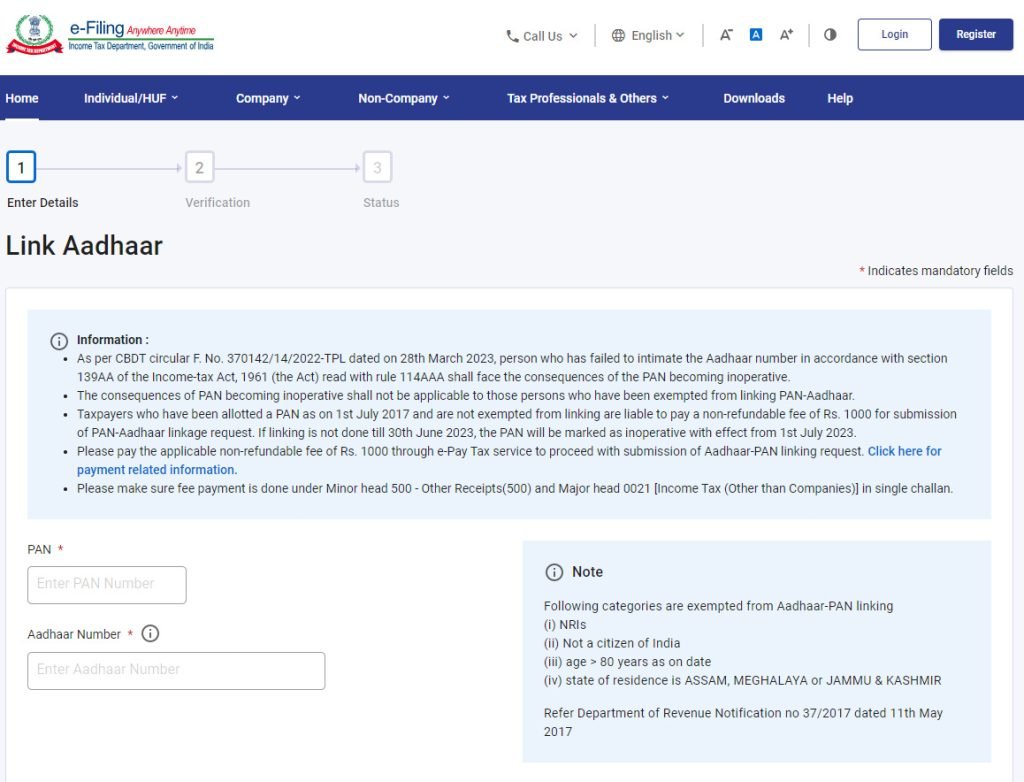Select step 3 Status
The width and height of the screenshot is (1024, 782).
tap(377, 167)
